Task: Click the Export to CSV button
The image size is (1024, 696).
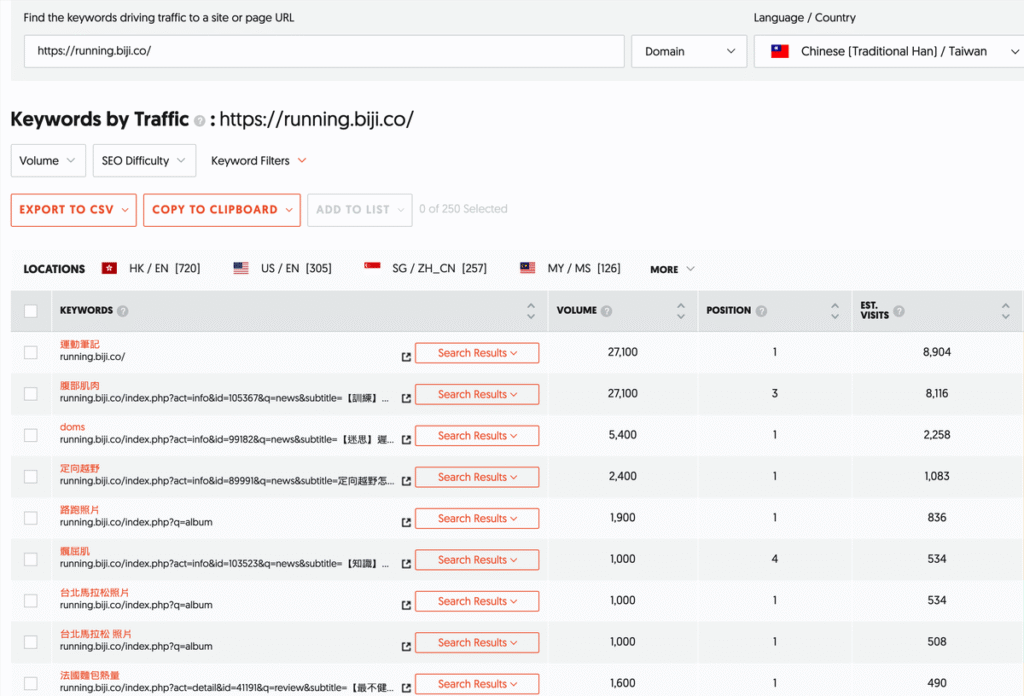Action: (x=74, y=210)
